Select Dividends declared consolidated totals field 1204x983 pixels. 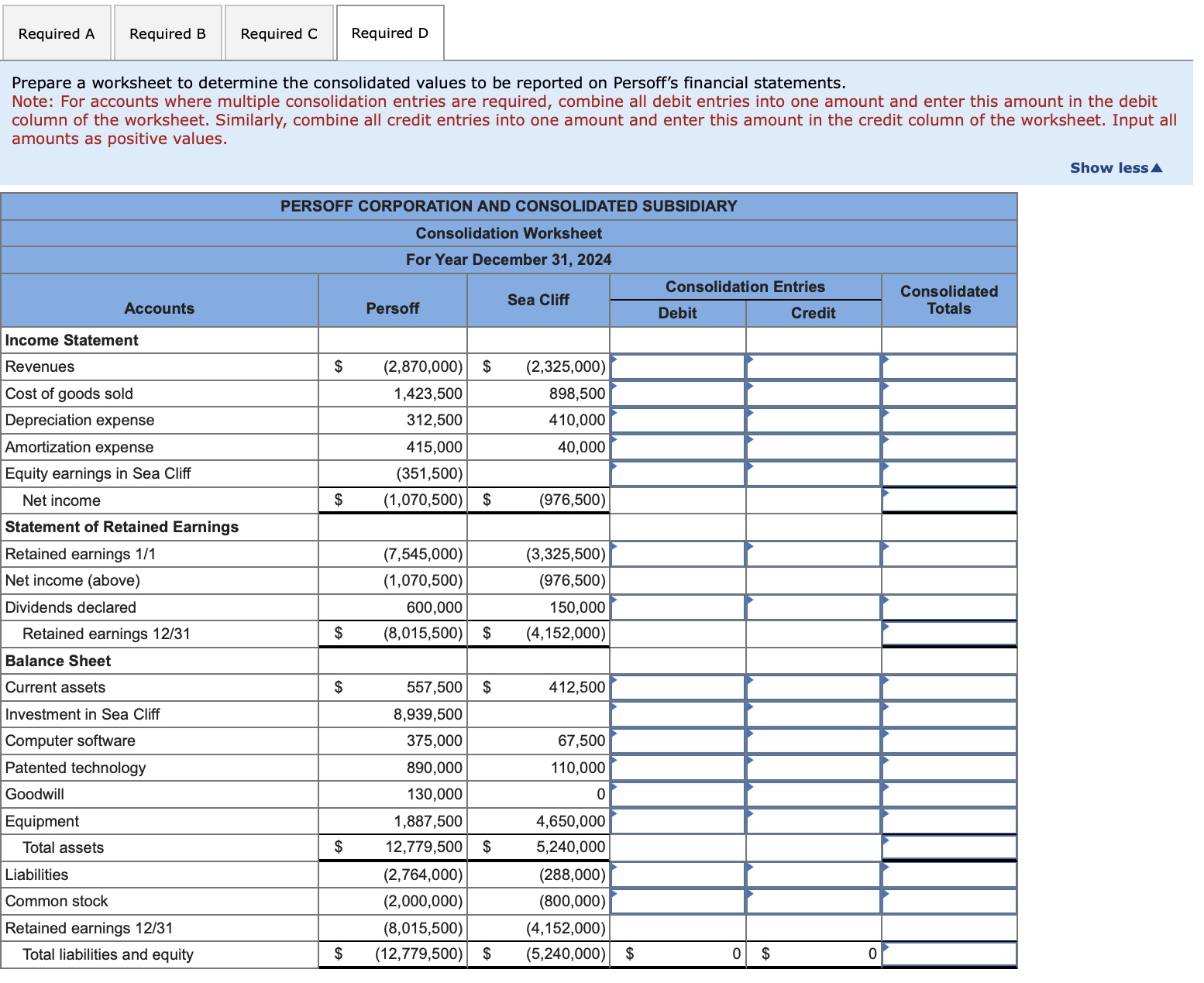coord(949,607)
